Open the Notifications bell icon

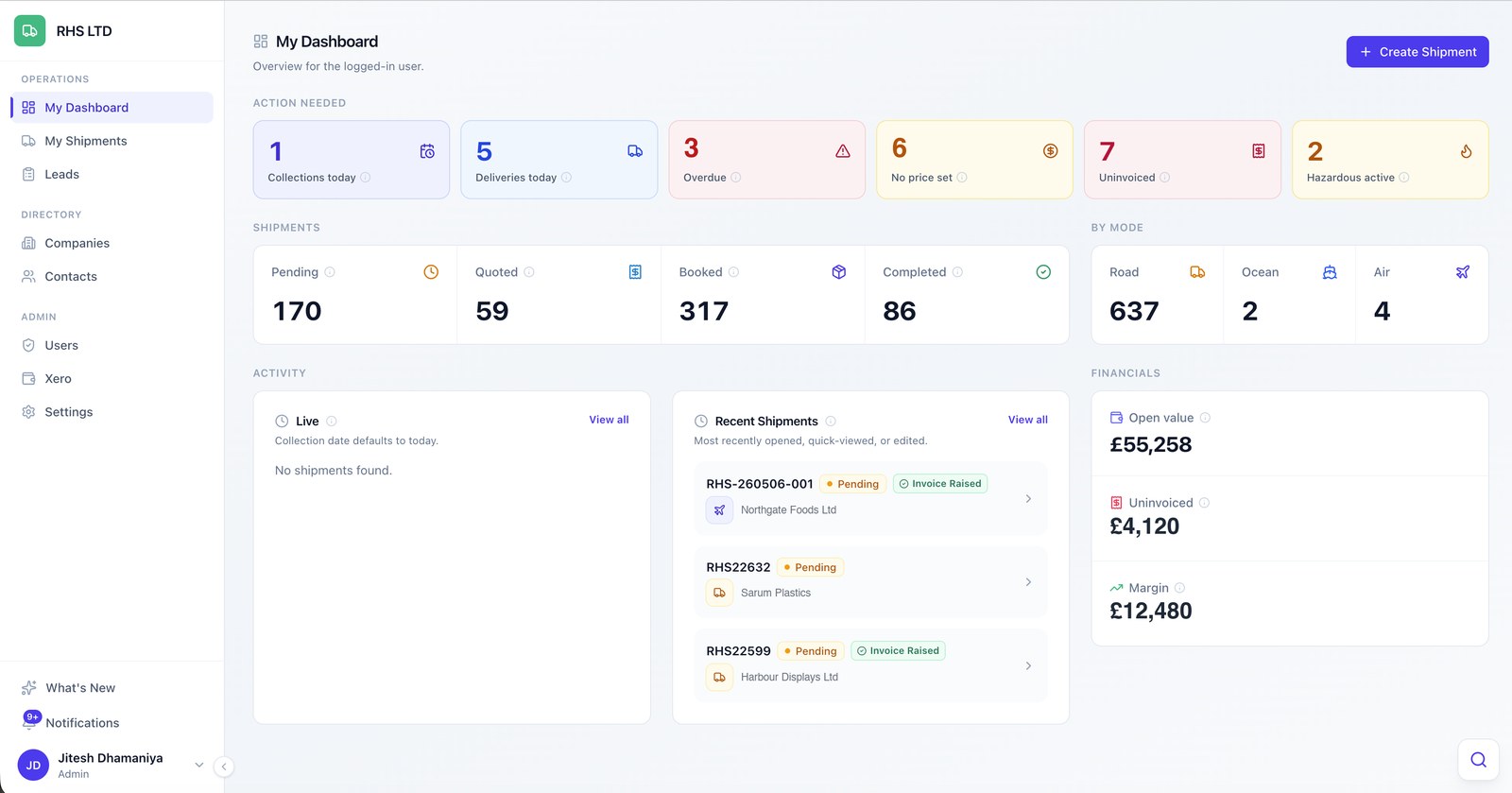point(29,722)
